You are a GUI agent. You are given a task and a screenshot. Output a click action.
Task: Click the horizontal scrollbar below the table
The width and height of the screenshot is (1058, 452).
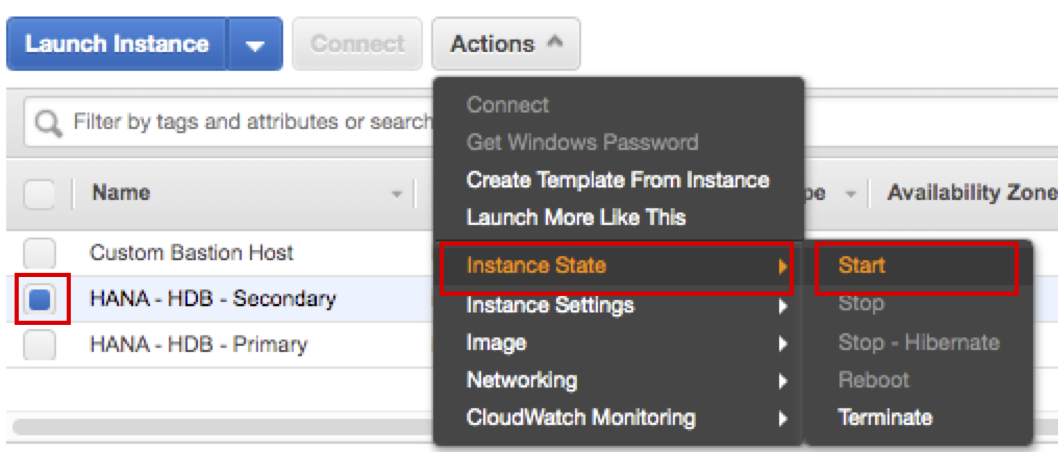click(220, 428)
